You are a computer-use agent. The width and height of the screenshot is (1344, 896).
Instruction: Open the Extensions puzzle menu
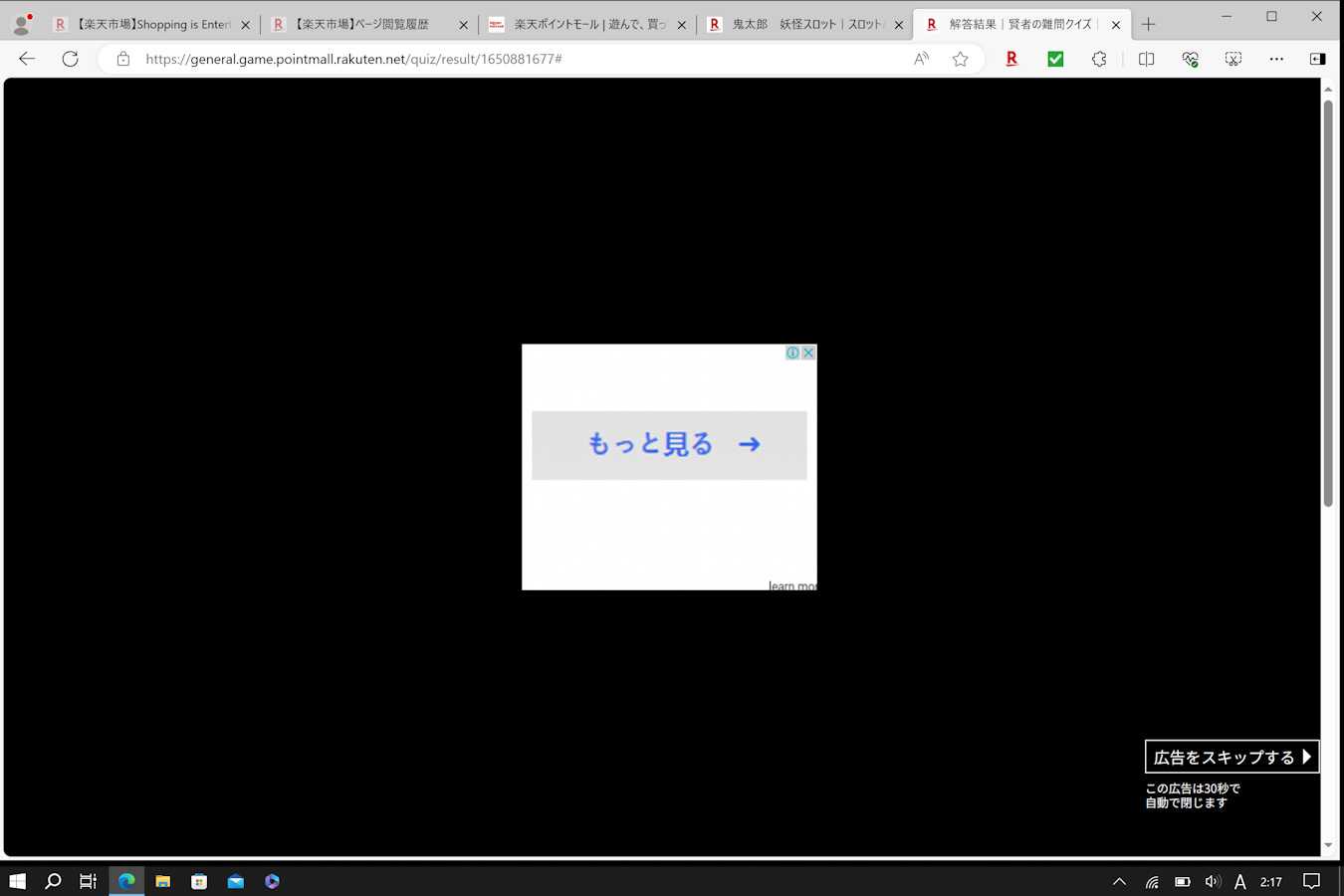[1099, 59]
